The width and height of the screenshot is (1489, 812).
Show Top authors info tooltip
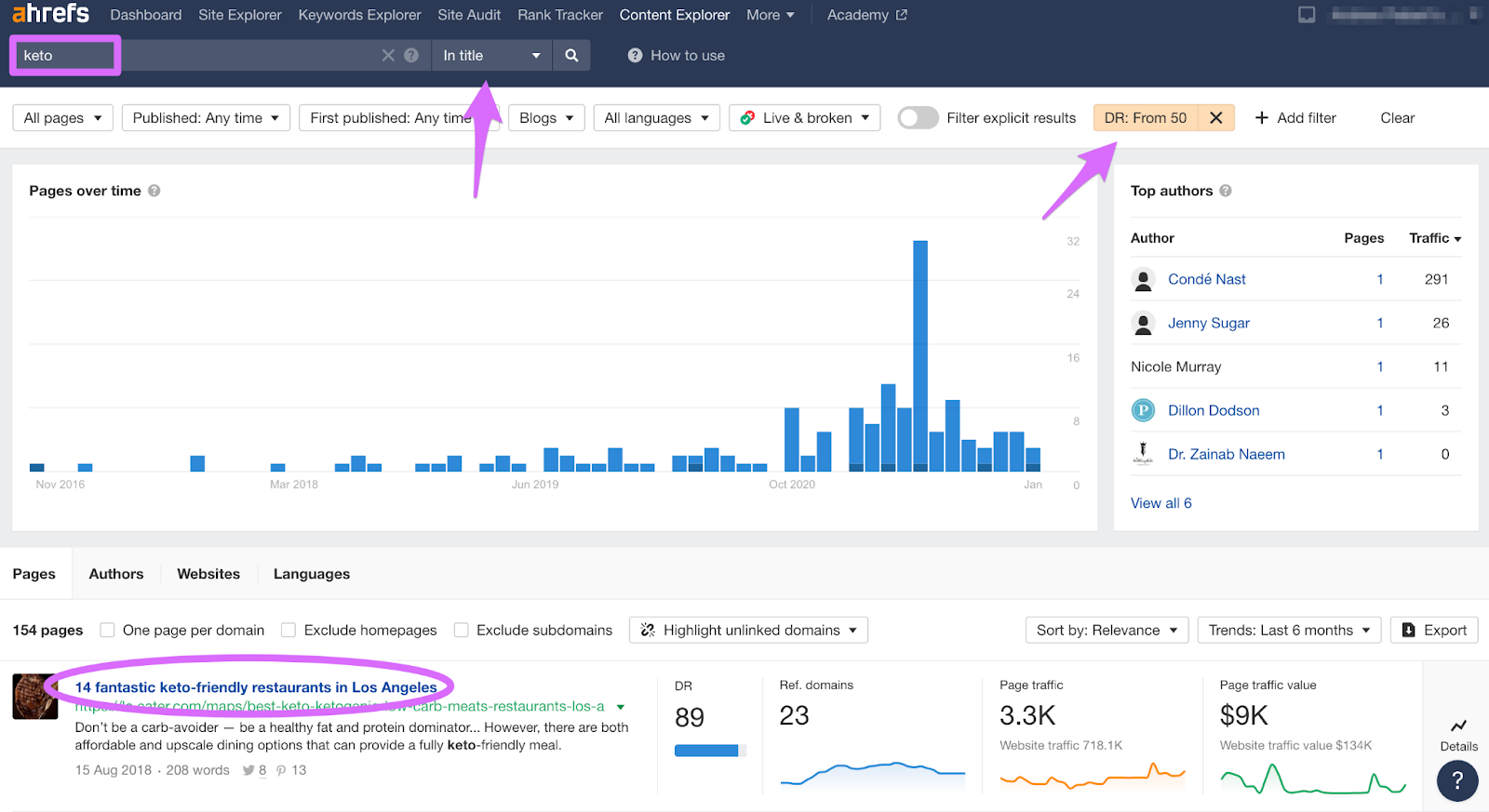[1226, 191]
